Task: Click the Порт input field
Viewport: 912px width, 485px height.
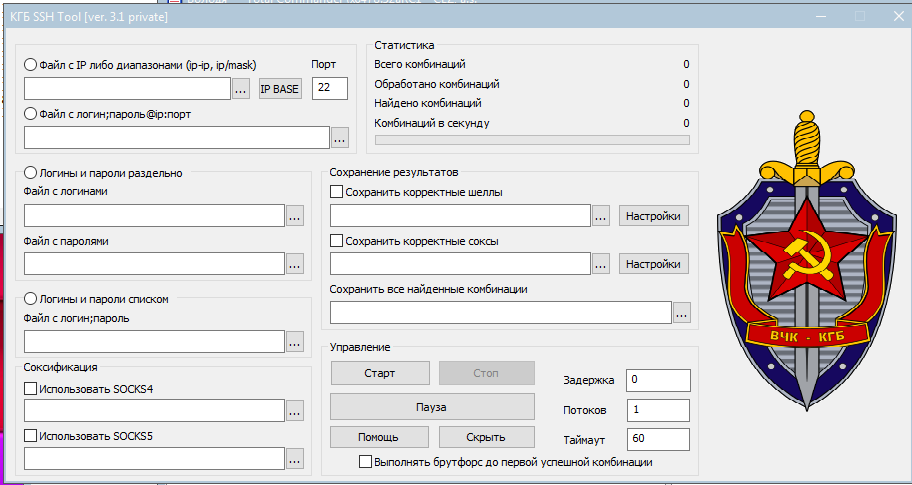Action: [329, 88]
